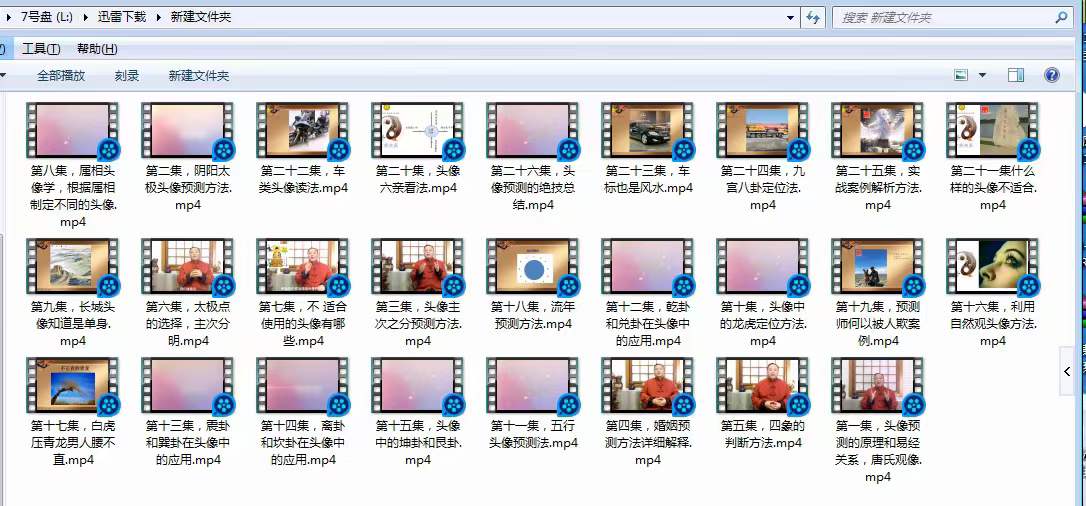1086x506 pixels.
Task: Click the search magnifier icon
Action: click(1061, 18)
